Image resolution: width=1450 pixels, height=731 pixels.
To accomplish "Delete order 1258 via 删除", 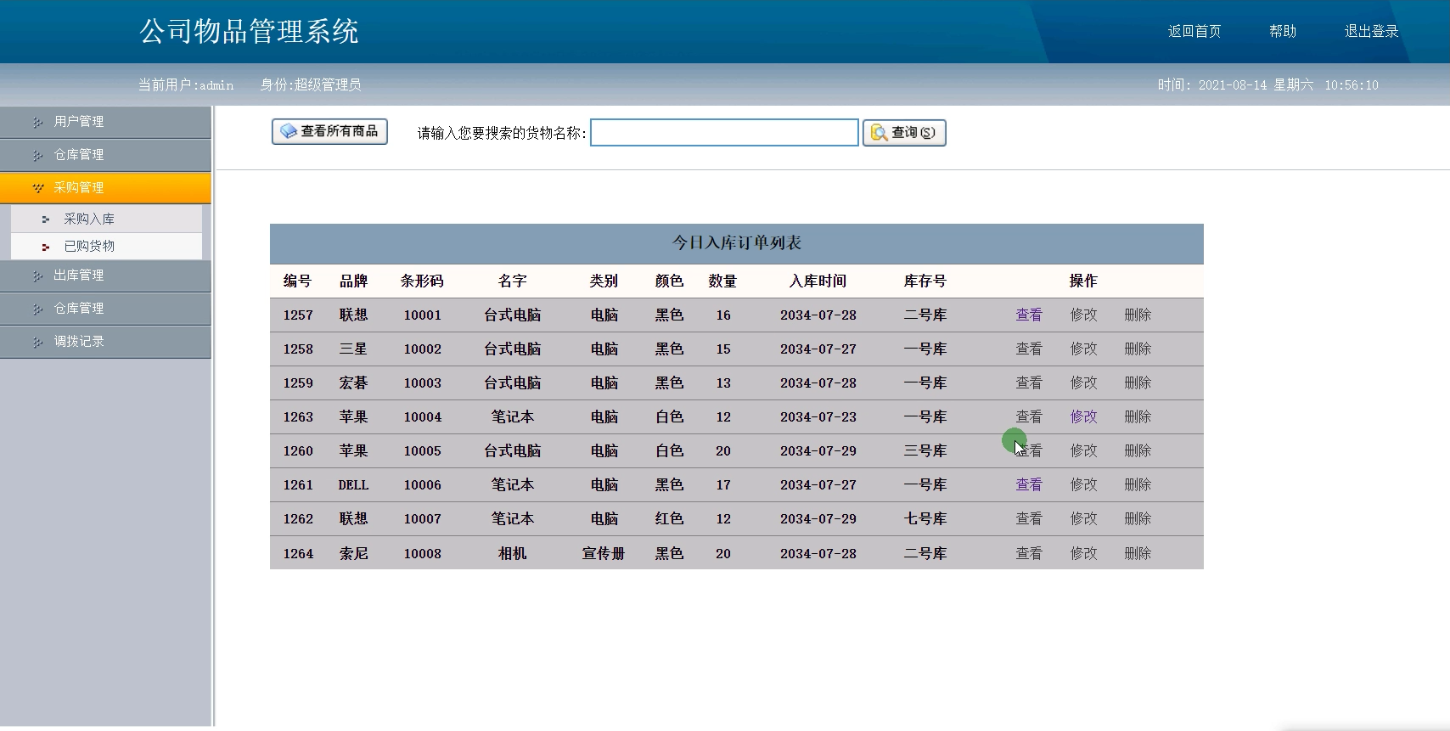I will click(x=1137, y=349).
